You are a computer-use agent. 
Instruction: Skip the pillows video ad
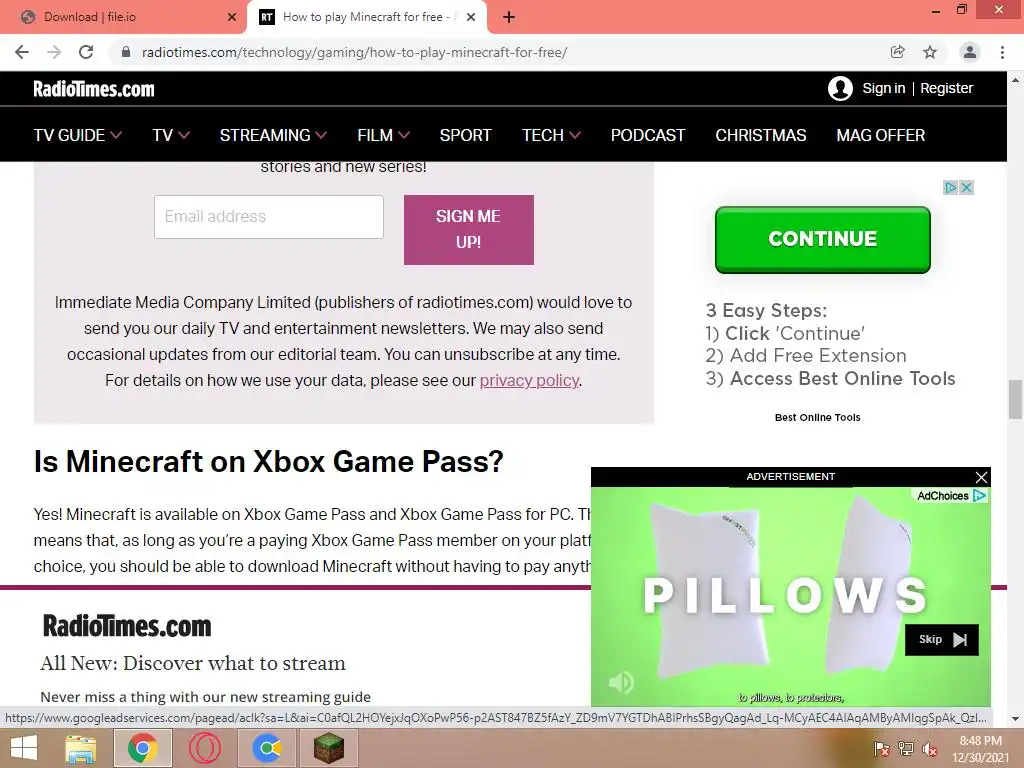[942, 640]
